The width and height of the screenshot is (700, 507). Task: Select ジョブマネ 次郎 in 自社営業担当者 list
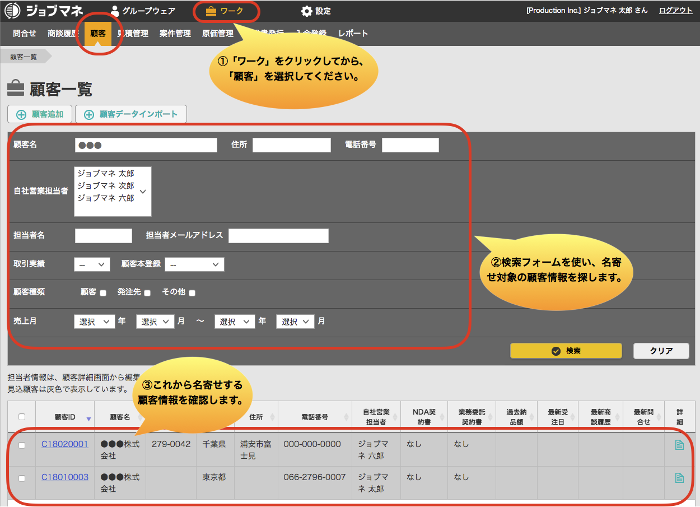(106, 186)
